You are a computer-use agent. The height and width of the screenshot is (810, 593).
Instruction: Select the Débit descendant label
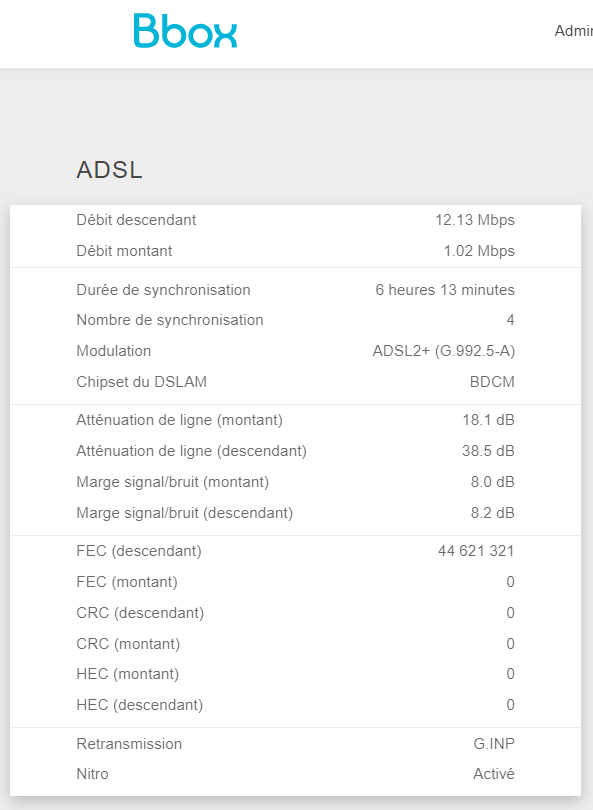point(136,220)
